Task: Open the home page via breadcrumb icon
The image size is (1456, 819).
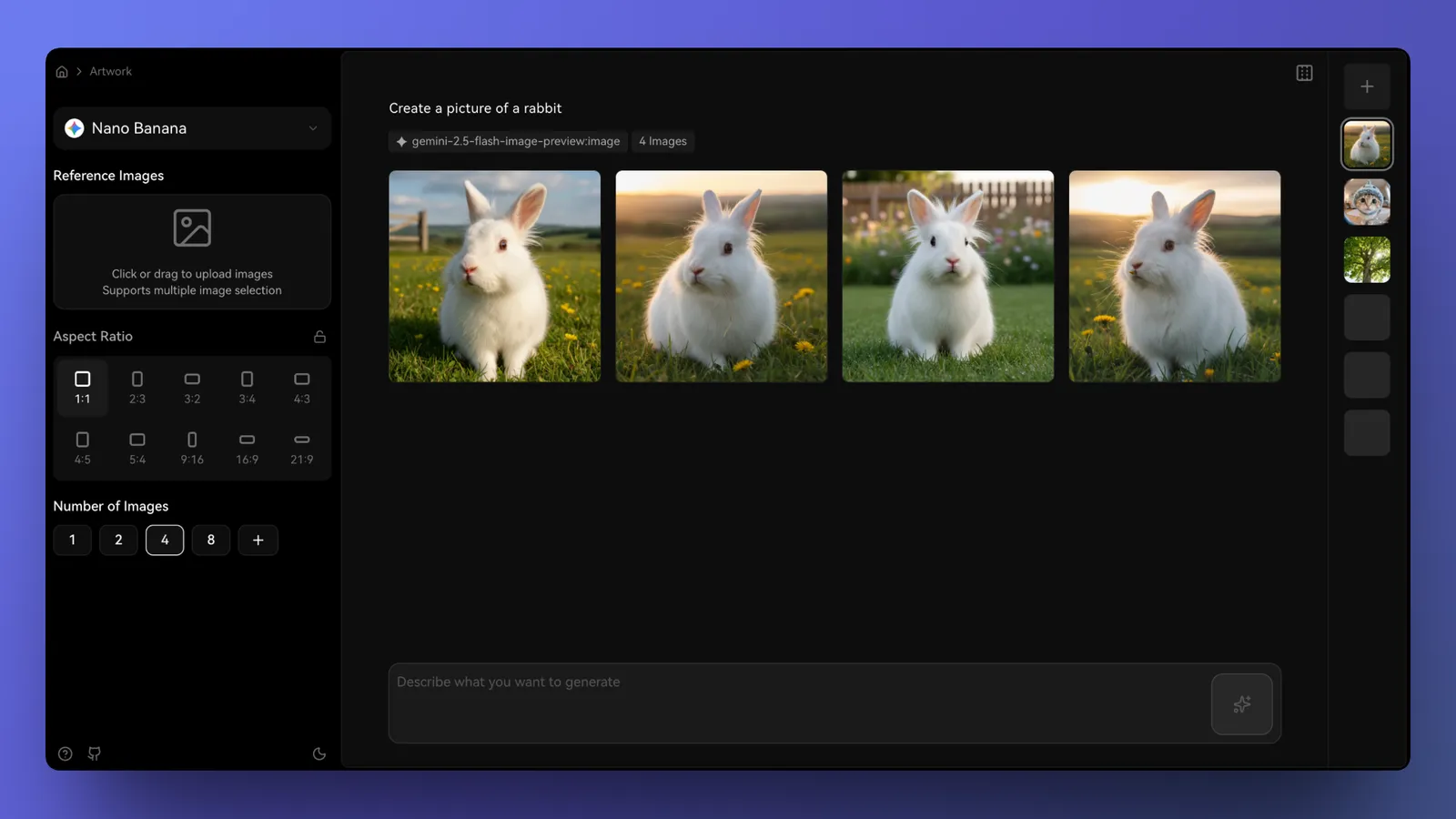Action: [x=62, y=71]
